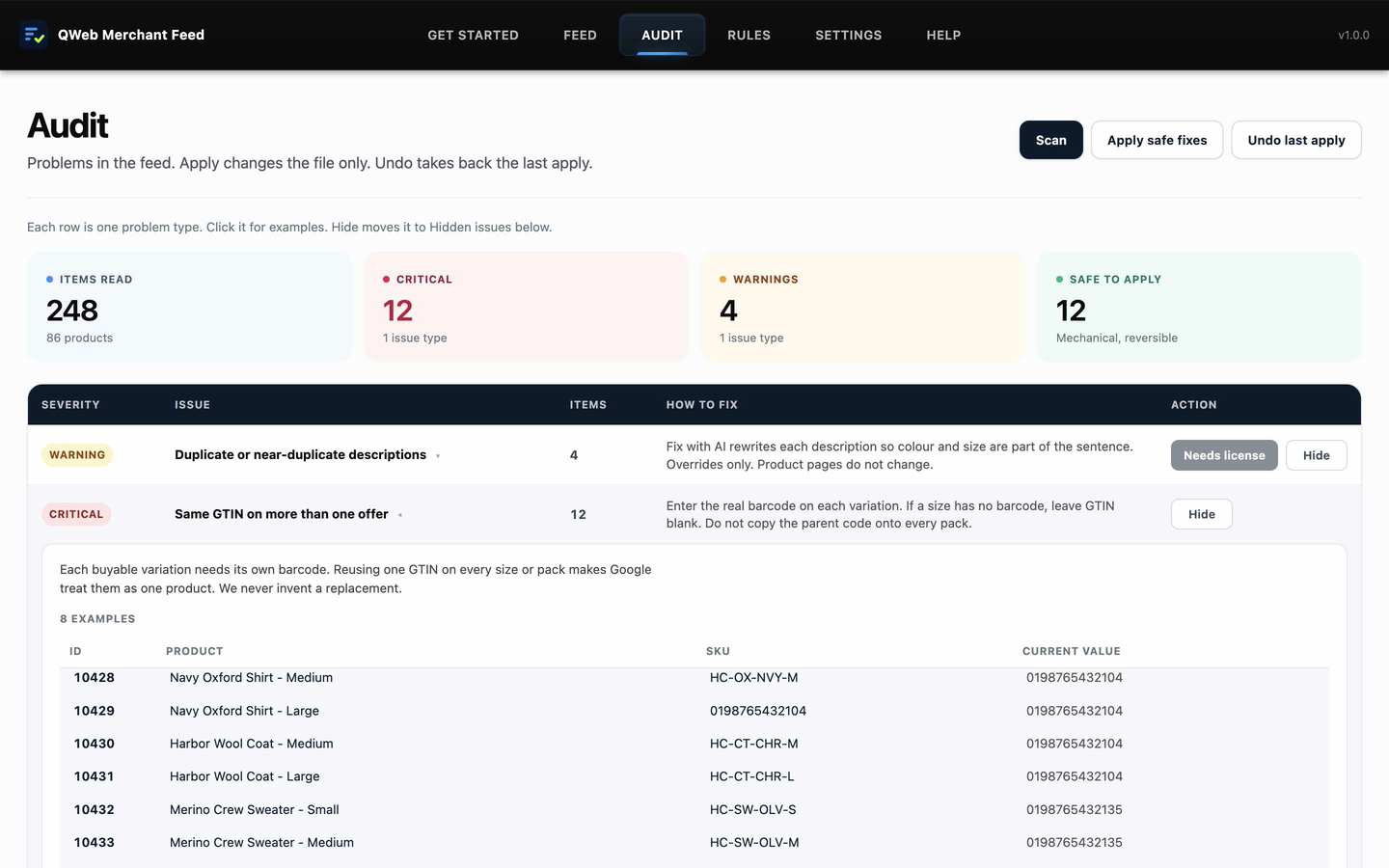
Task: Switch to the Feed tab
Action: tap(580, 35)
